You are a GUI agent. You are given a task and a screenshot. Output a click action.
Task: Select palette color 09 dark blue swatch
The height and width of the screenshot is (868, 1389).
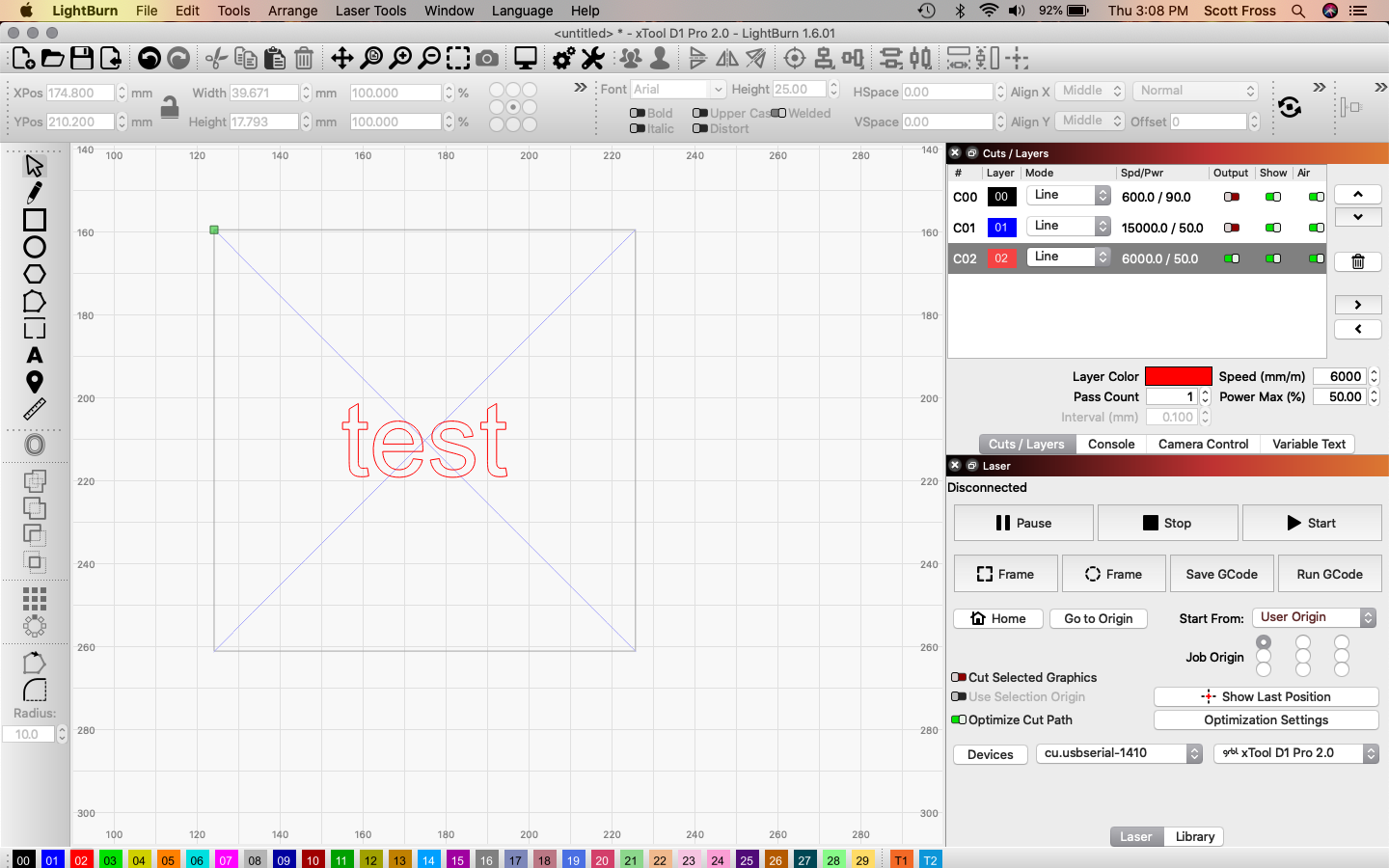pos(284,859)
